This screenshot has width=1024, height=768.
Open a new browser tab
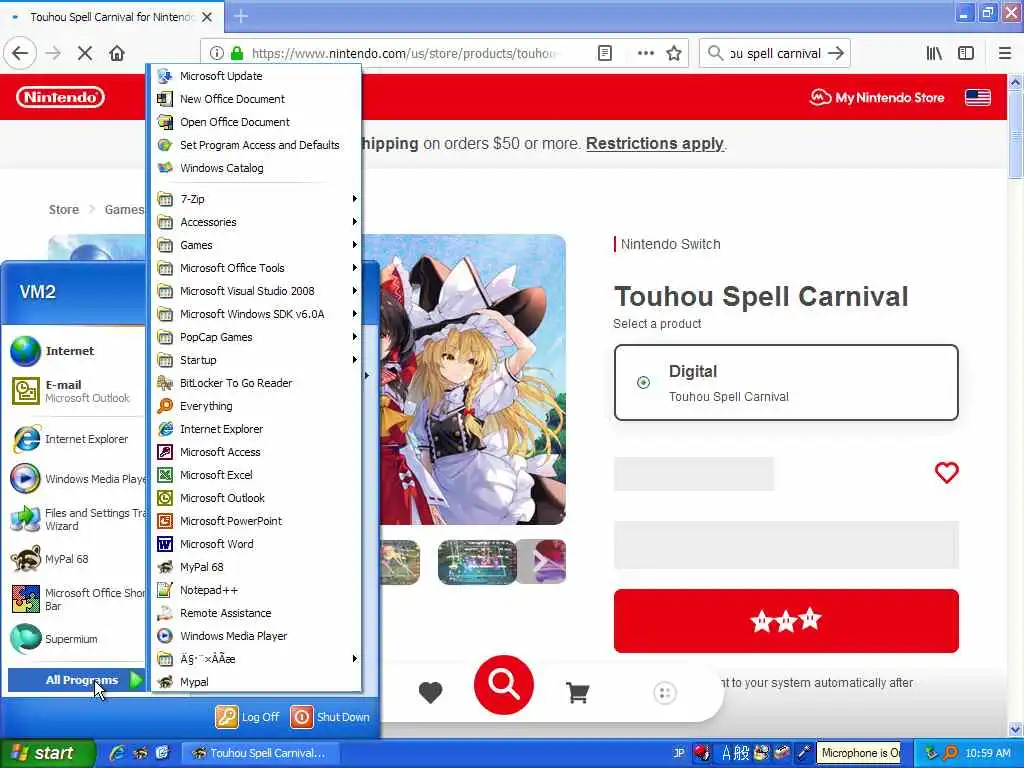coord(241,16)
